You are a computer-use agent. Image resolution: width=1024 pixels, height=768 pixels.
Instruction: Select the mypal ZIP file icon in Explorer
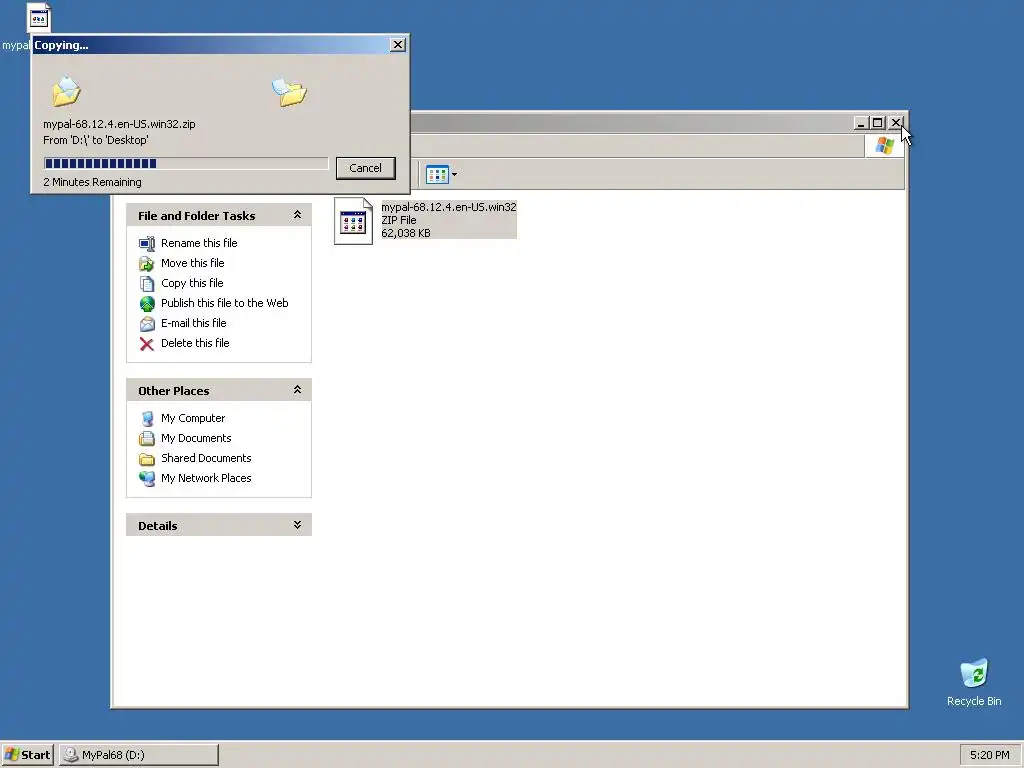(353, 221)
